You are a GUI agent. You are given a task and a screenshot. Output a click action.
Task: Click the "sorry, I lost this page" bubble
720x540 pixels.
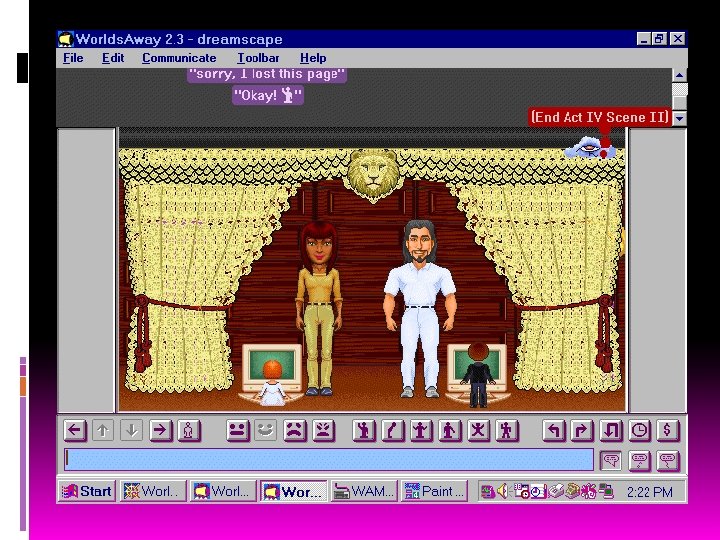pos(267,75)
